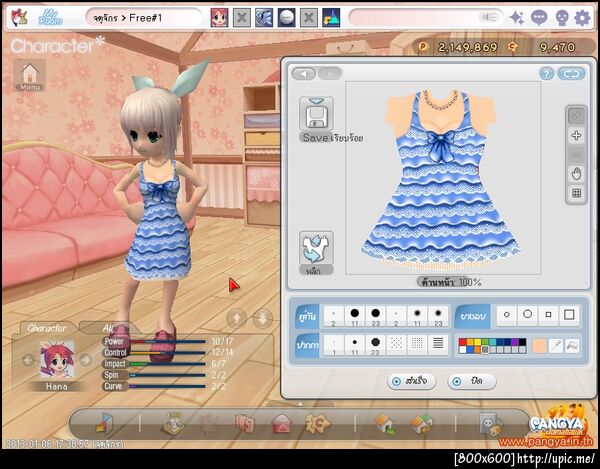Click the forward arrow in design editor

click(329, 73)
